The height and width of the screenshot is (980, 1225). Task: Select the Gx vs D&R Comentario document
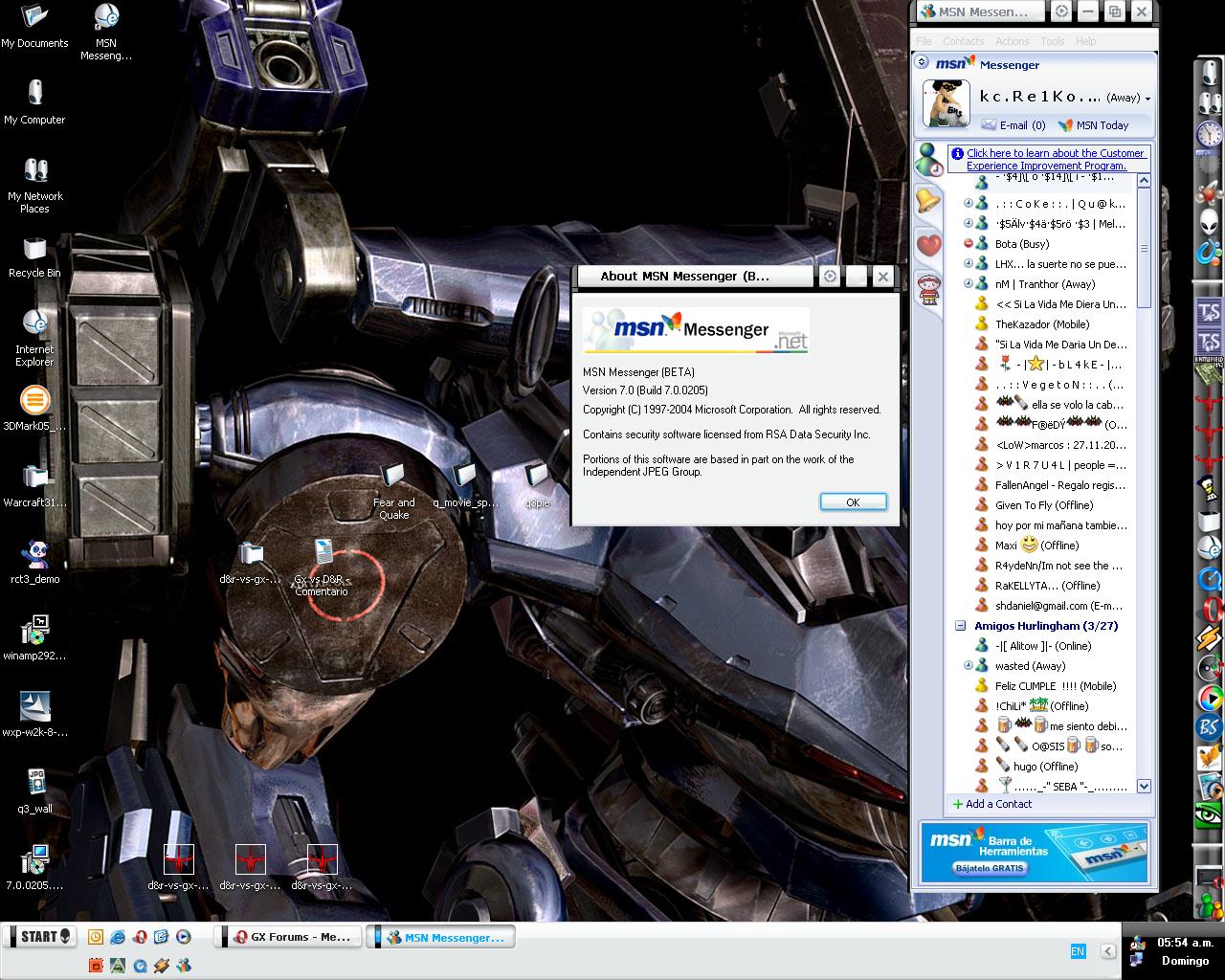click(322, 568)
